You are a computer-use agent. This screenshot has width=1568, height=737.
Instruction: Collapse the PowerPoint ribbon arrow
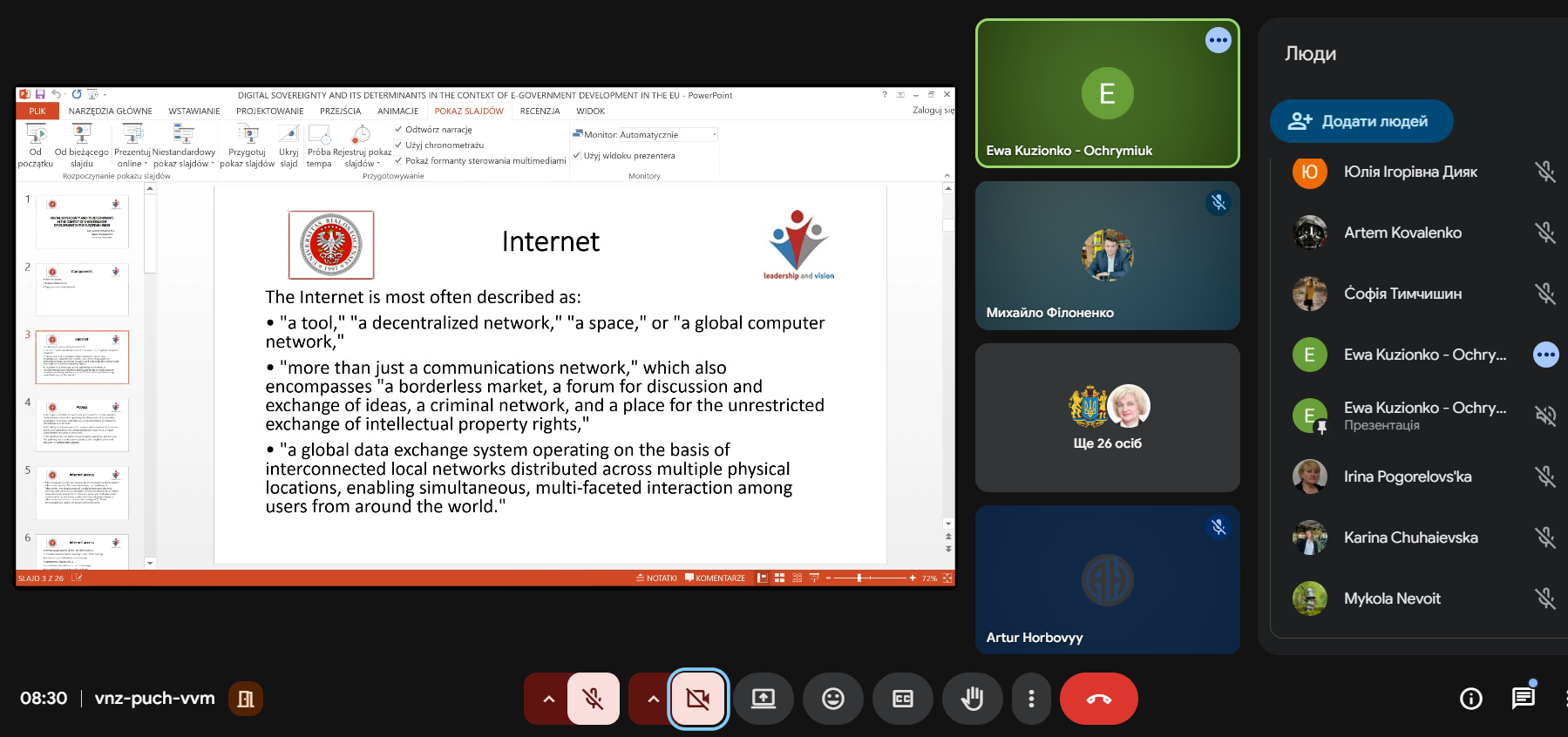[x=947, y=176]
